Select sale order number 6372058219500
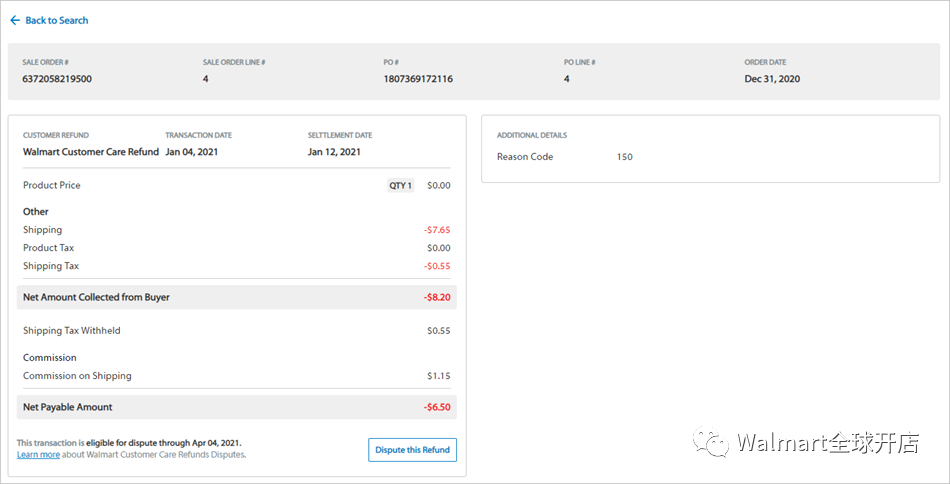This screenshot has height=484, width=950. pos(57,79)
